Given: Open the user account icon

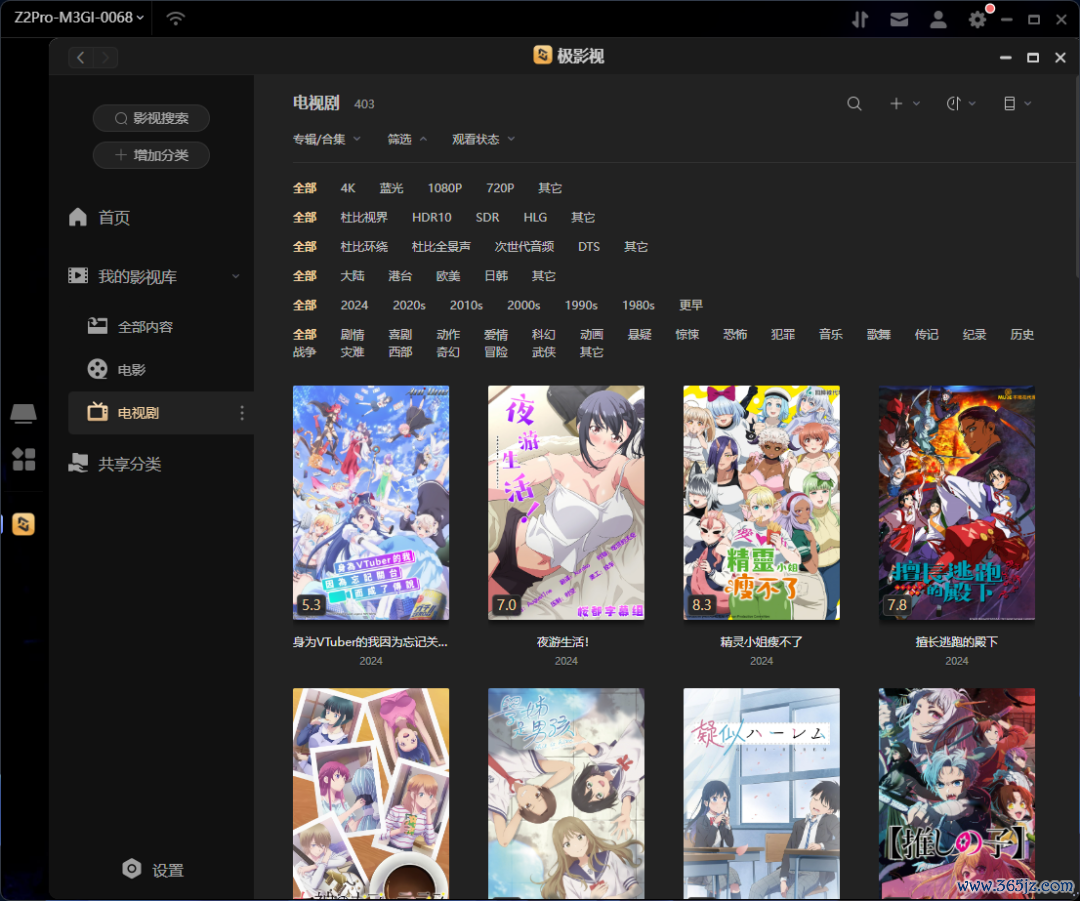Looking at the screenshot, I should point(938,19).
